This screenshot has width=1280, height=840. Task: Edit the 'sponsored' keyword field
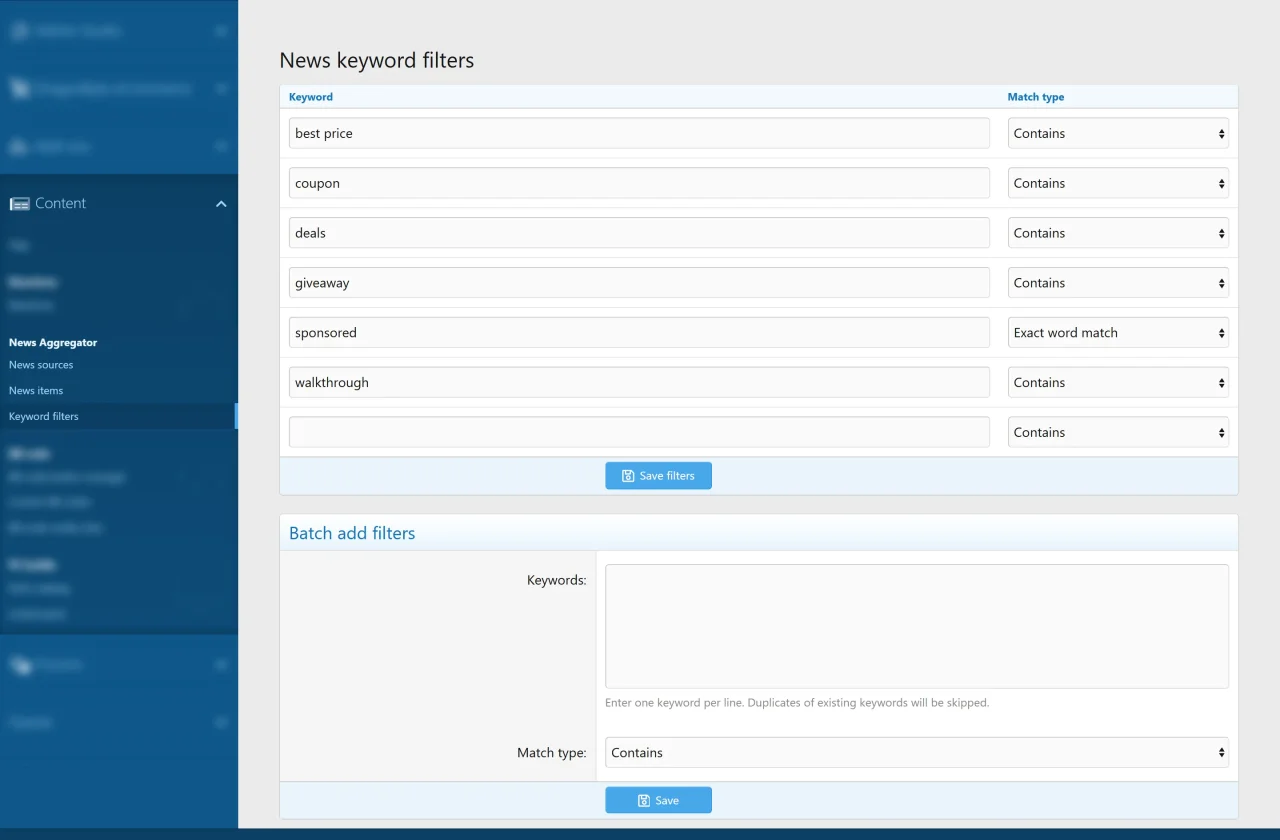click(x=639, y=333)
